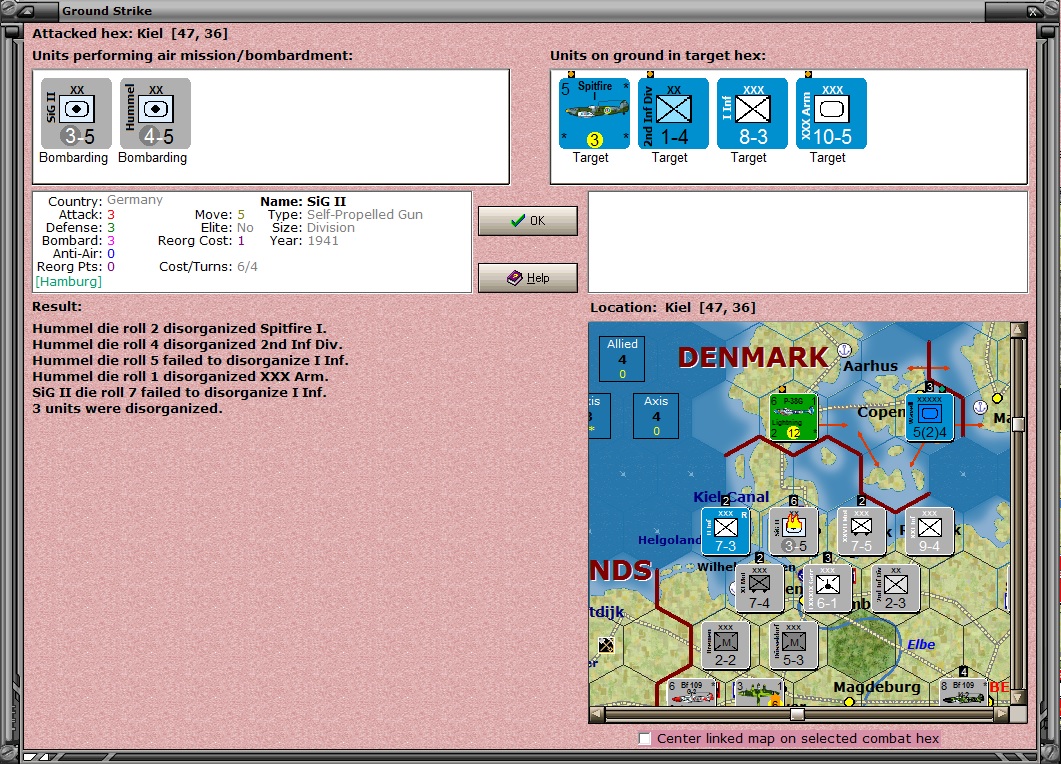Select the Hummel bombarding unit counter
Image resolution: width=1061 pixels, height=764 pixels.
(x=155, y=113)
